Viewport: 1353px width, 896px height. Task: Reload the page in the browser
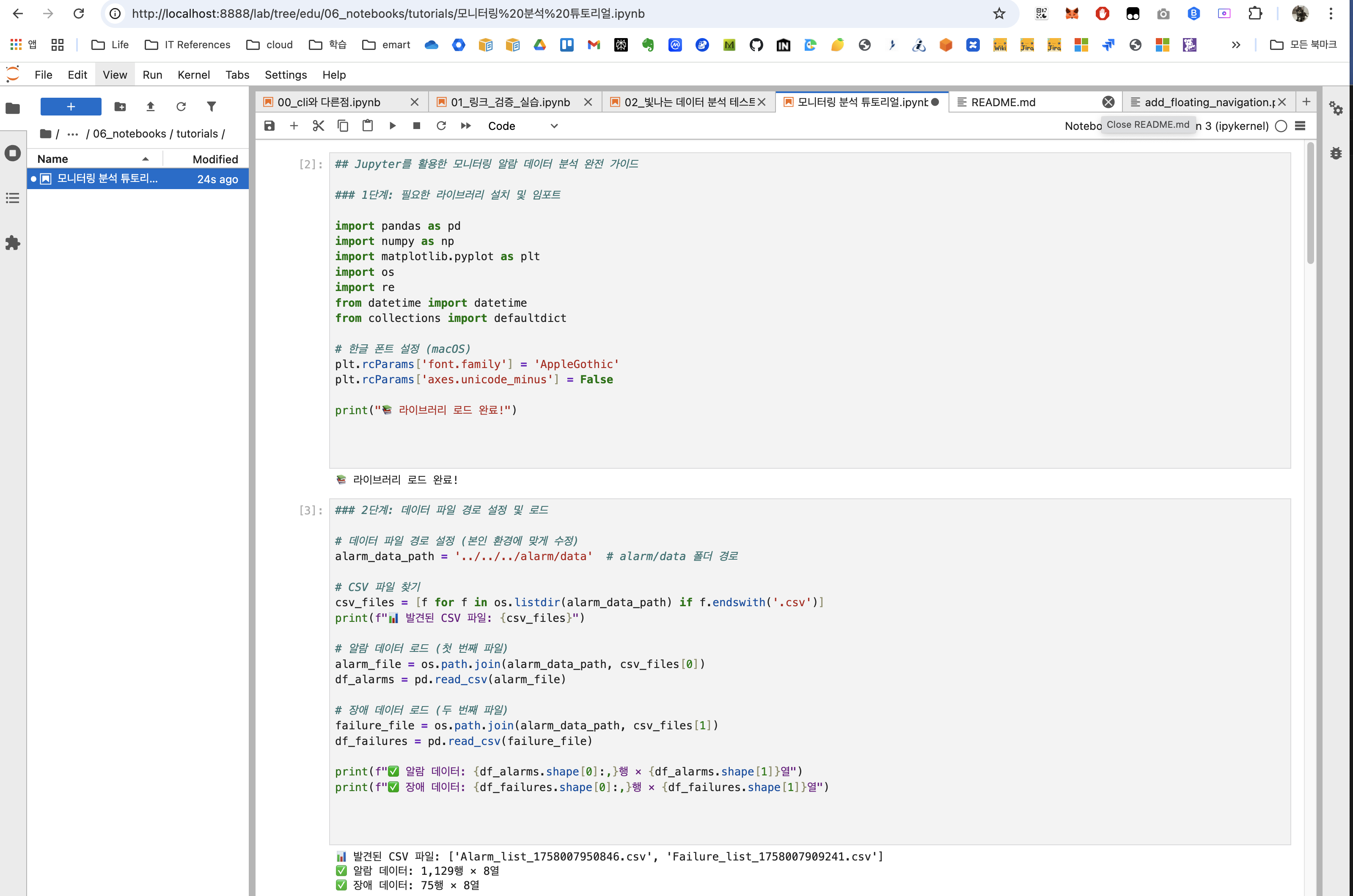(79, 14)
